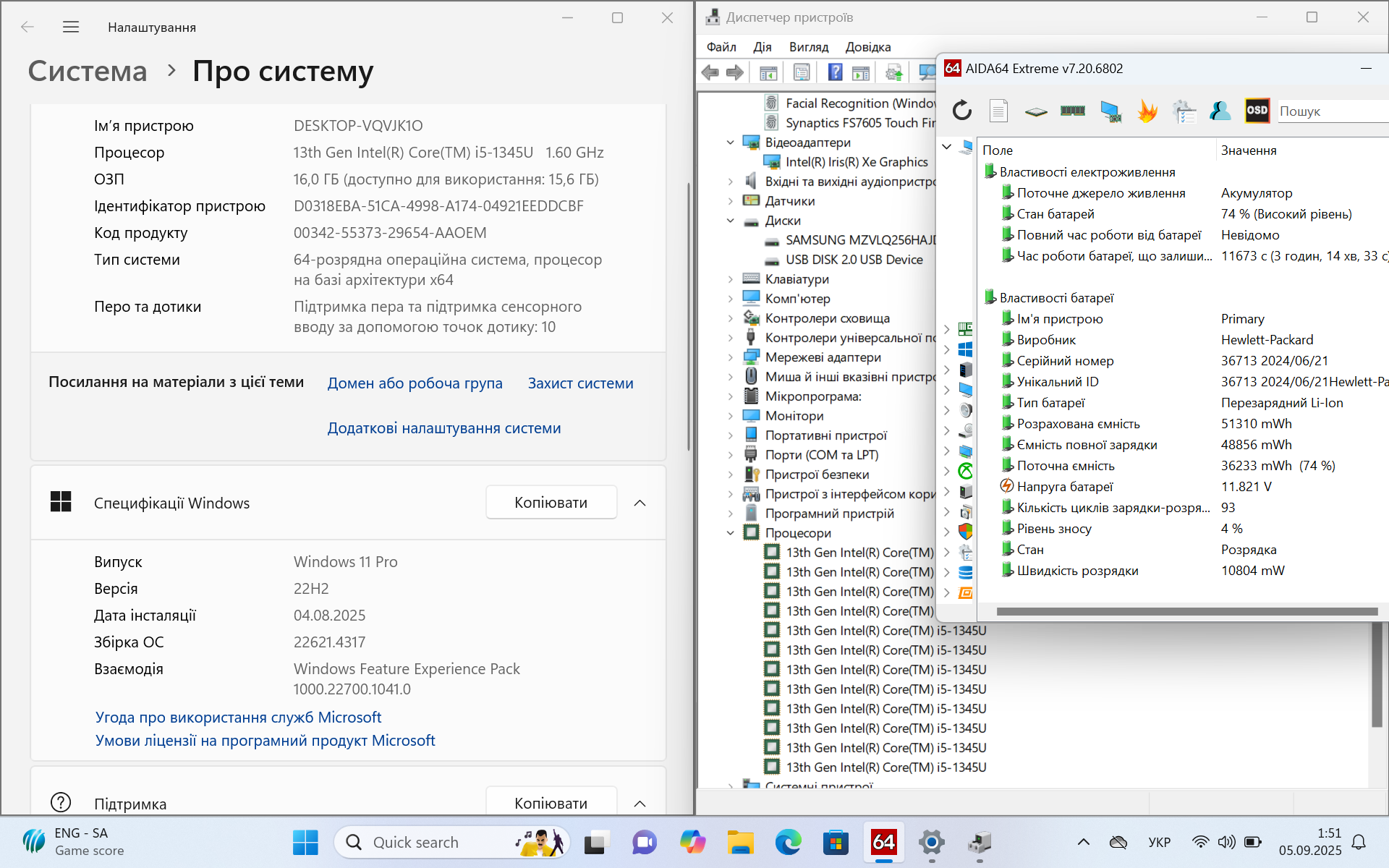1389x868 pixels.
Task: Click Settings vertical scrollbar
Action: coord(688,316)
